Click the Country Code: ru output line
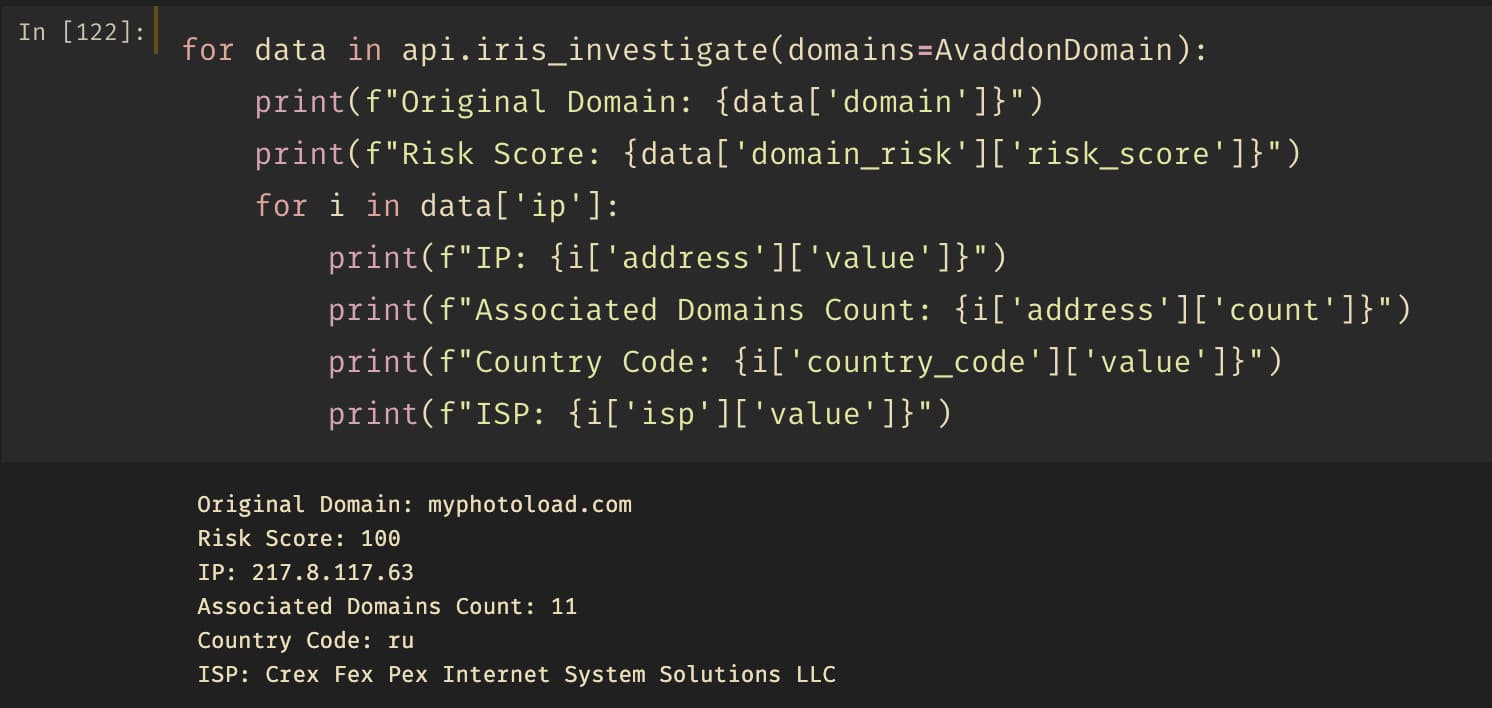 coord(305,641)
